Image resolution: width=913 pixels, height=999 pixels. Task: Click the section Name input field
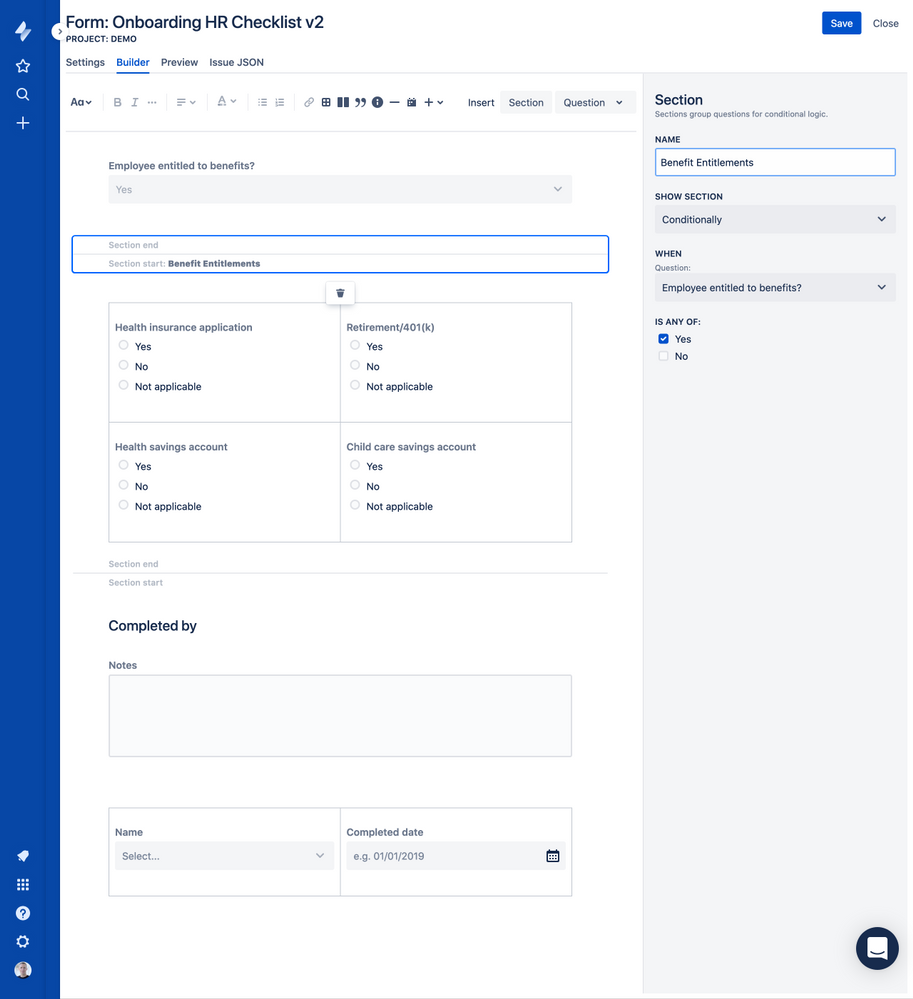(x=775, y=162)
